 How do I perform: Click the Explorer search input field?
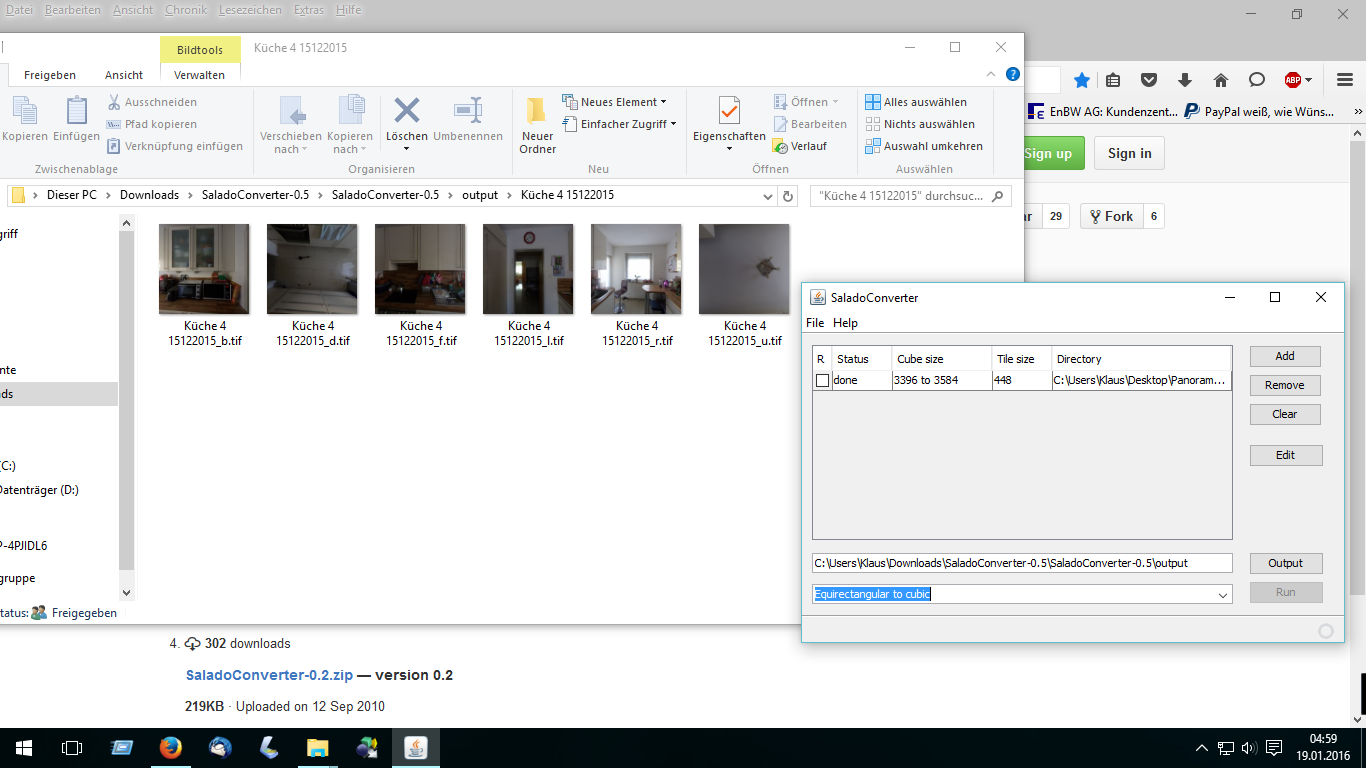point(900,196)
